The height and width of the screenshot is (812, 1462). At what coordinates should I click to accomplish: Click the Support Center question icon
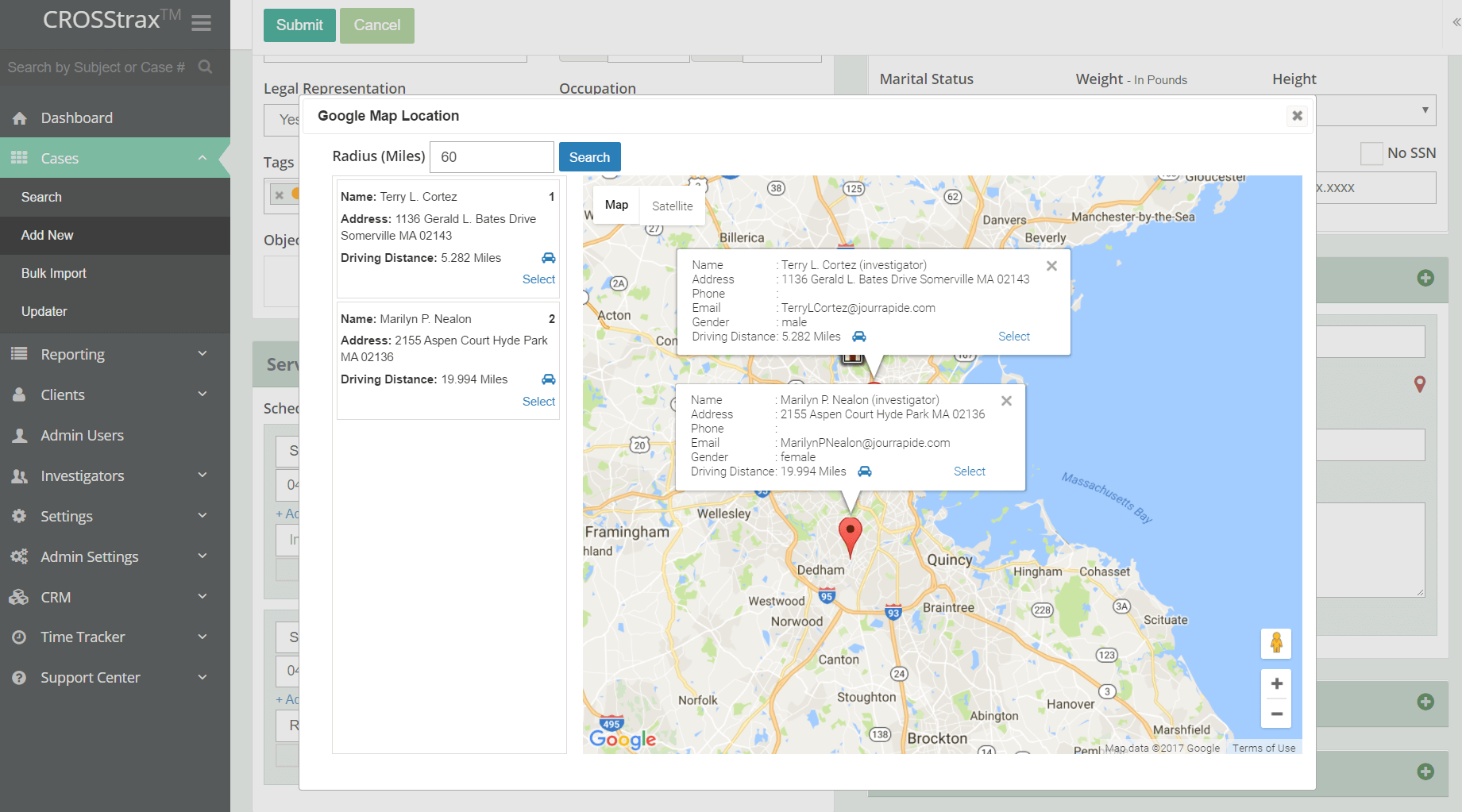pyautogui.click(x=19, y=678)
